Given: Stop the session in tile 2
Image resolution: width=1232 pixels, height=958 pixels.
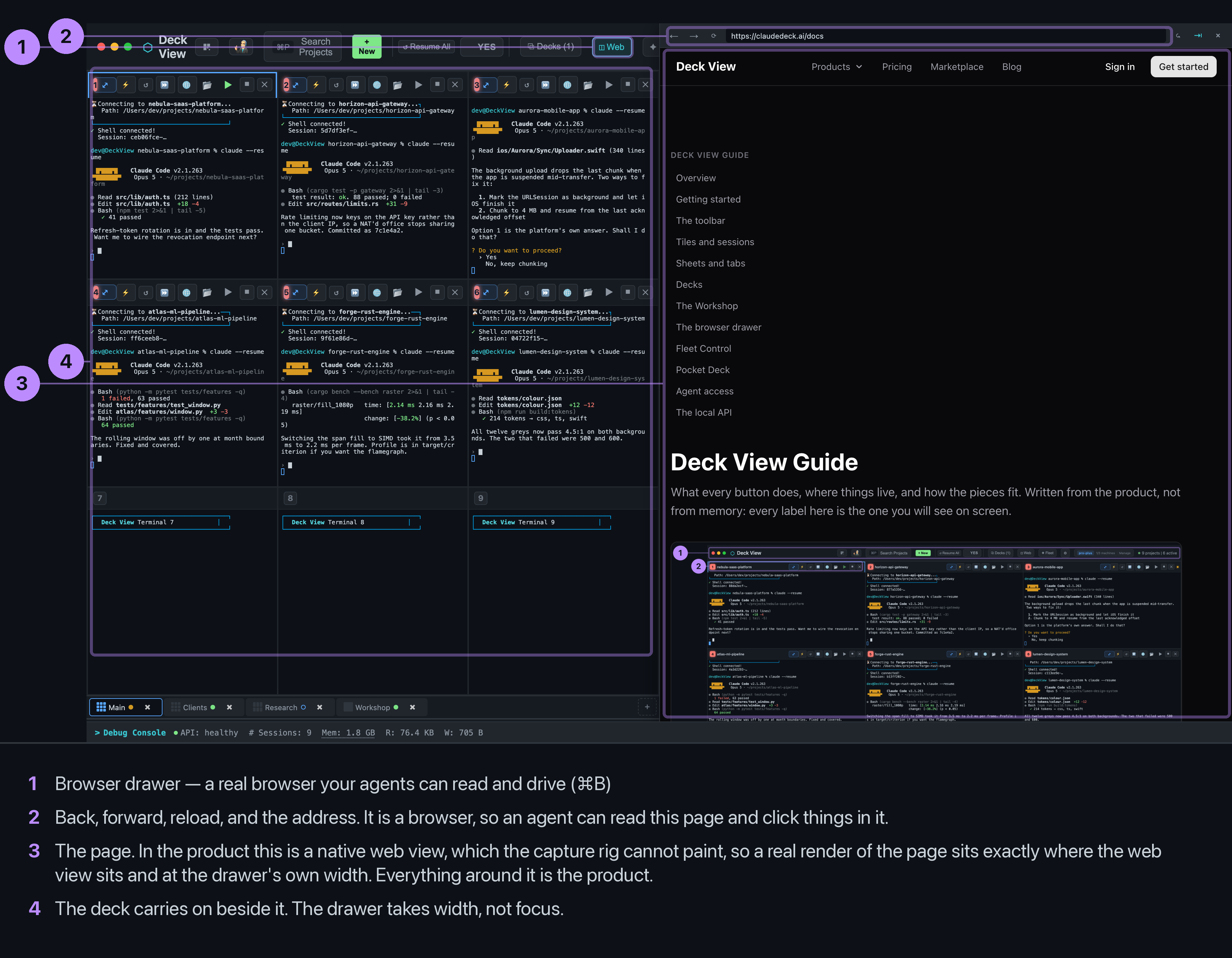Looking at the screenshot, I should [x=437, y=85].
